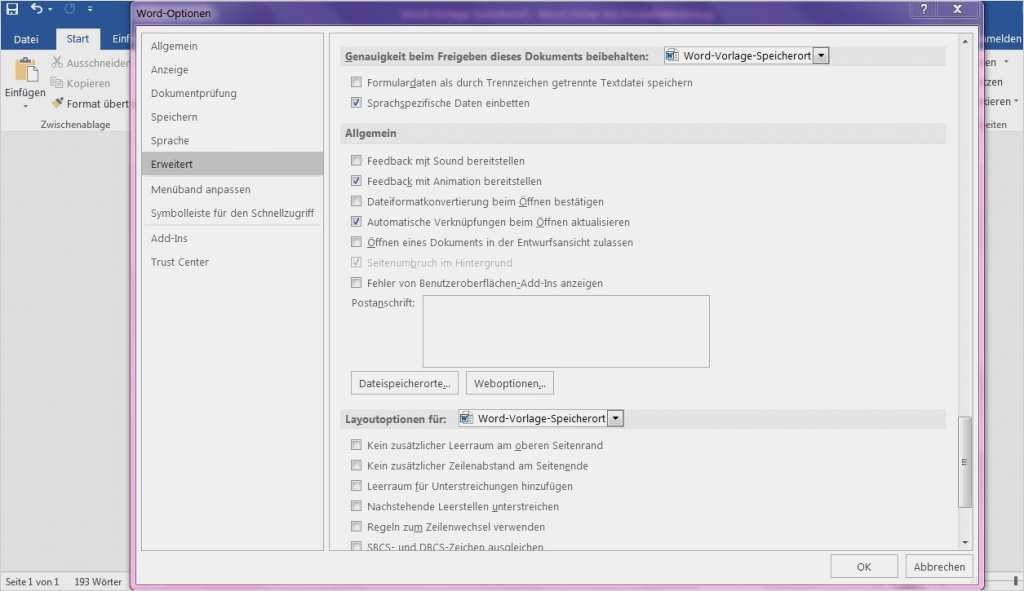Click the Kopieren copy icon

(58, 83)
